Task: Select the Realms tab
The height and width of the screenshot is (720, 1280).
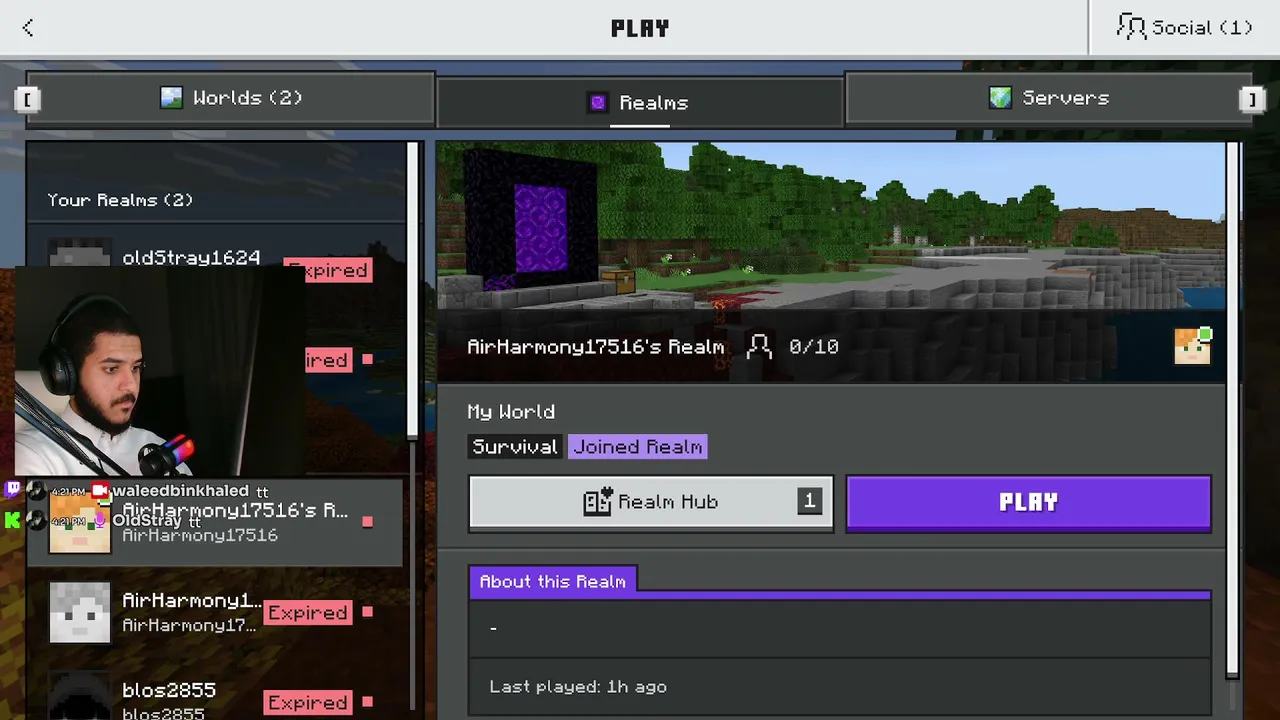Action: pos(640,102)
